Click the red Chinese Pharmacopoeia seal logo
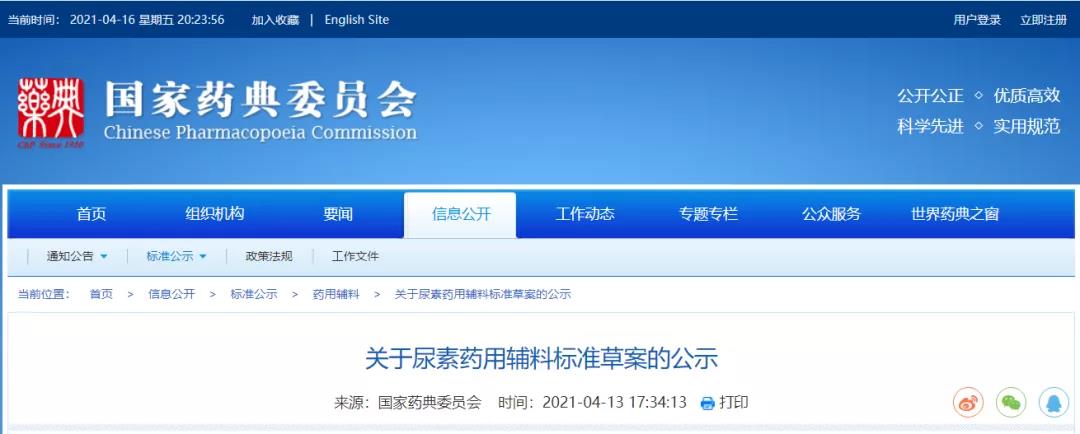The width and height of the screenshot is (1080, 434). 51,112
